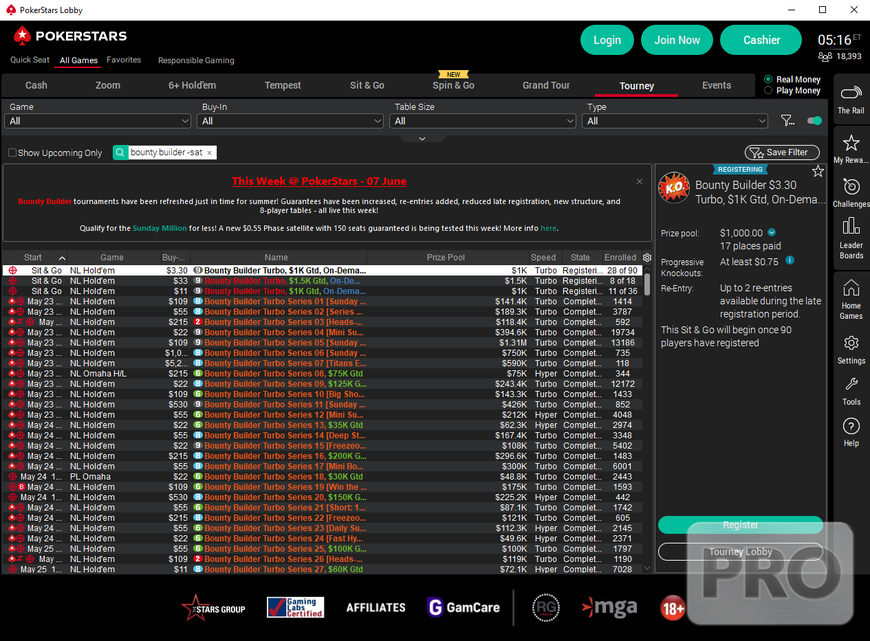This screenshot has height=641, width=870.
Task: Sort by Speed column header
Action: click(x=543, y=258)
